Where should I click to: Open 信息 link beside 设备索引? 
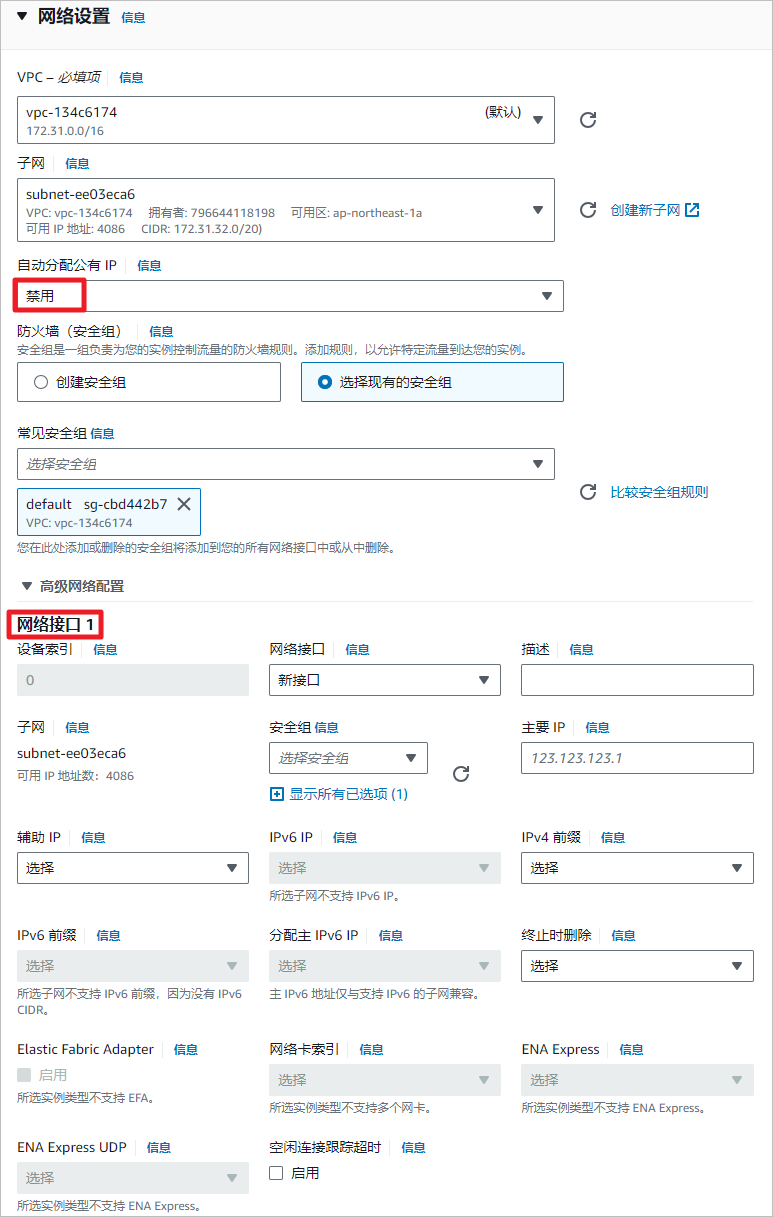(x=105, y=649)
